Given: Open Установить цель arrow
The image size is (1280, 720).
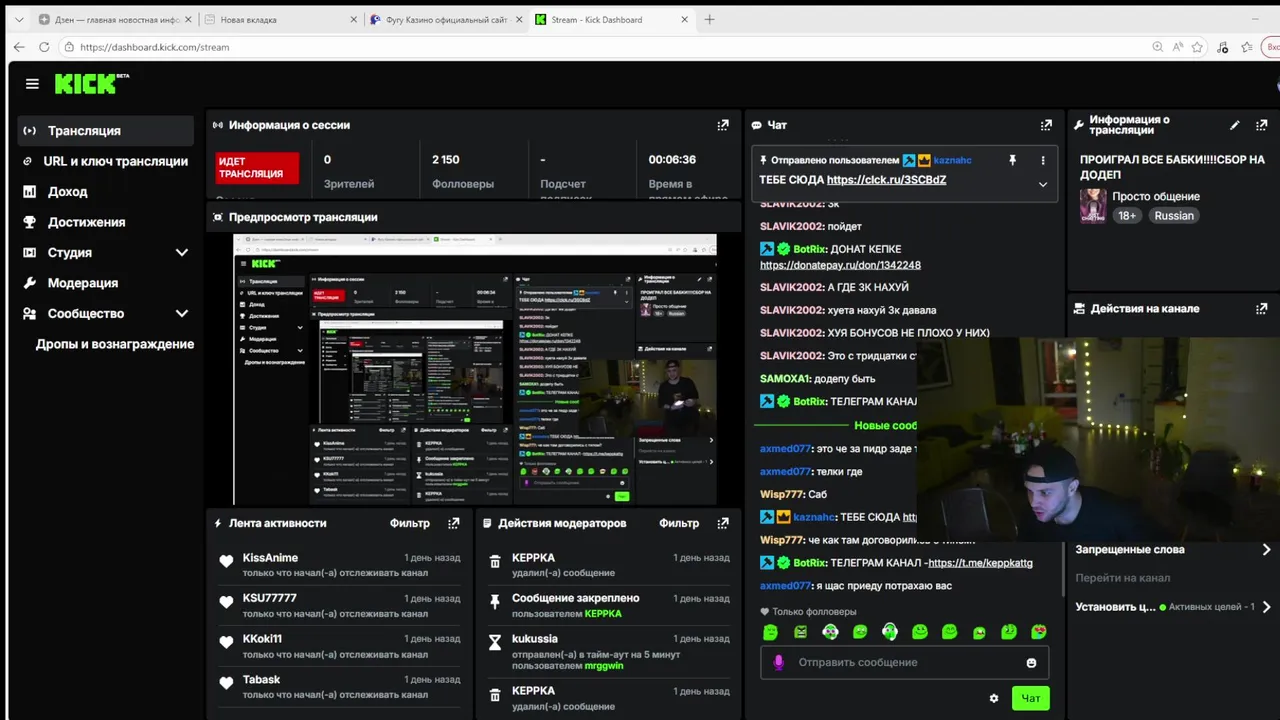Looking at the screenshot, I should tap(1266, 607).
